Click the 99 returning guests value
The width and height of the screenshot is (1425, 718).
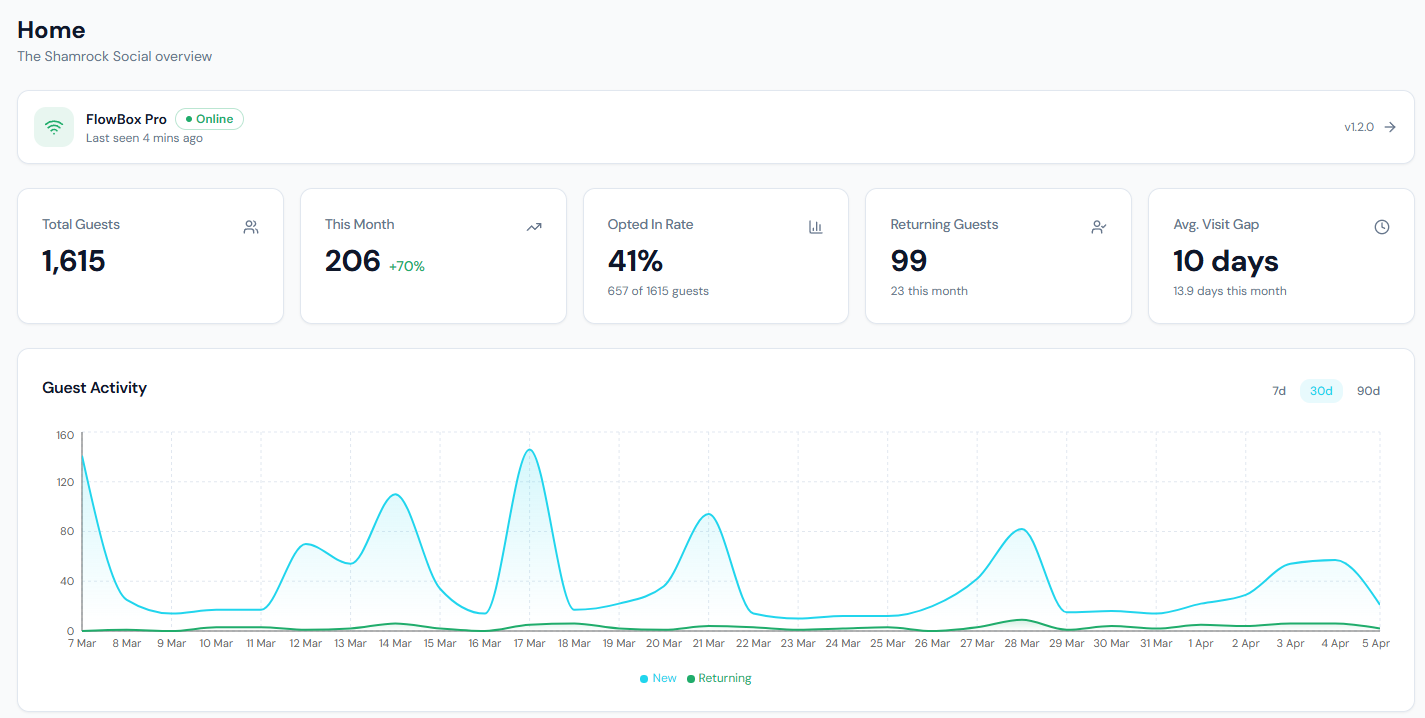point(909,261)
